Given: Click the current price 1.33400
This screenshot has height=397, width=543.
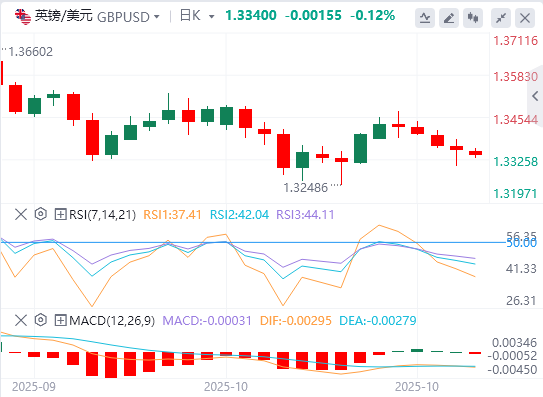Looking at the screenshot, I should (x=251, y=15).
